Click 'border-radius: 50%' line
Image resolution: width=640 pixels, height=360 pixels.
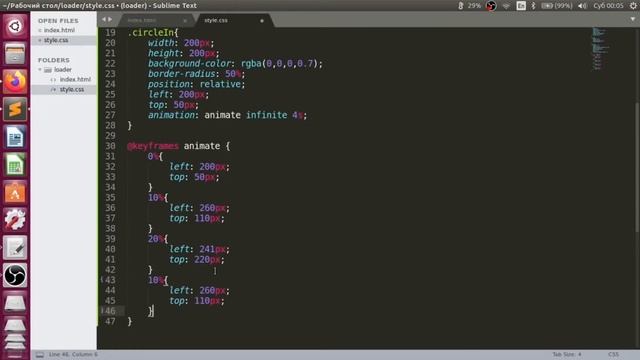(196, 74)
